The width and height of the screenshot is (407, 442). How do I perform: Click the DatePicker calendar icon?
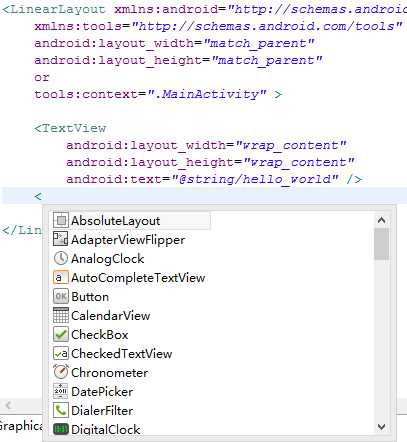coord(61,391)
